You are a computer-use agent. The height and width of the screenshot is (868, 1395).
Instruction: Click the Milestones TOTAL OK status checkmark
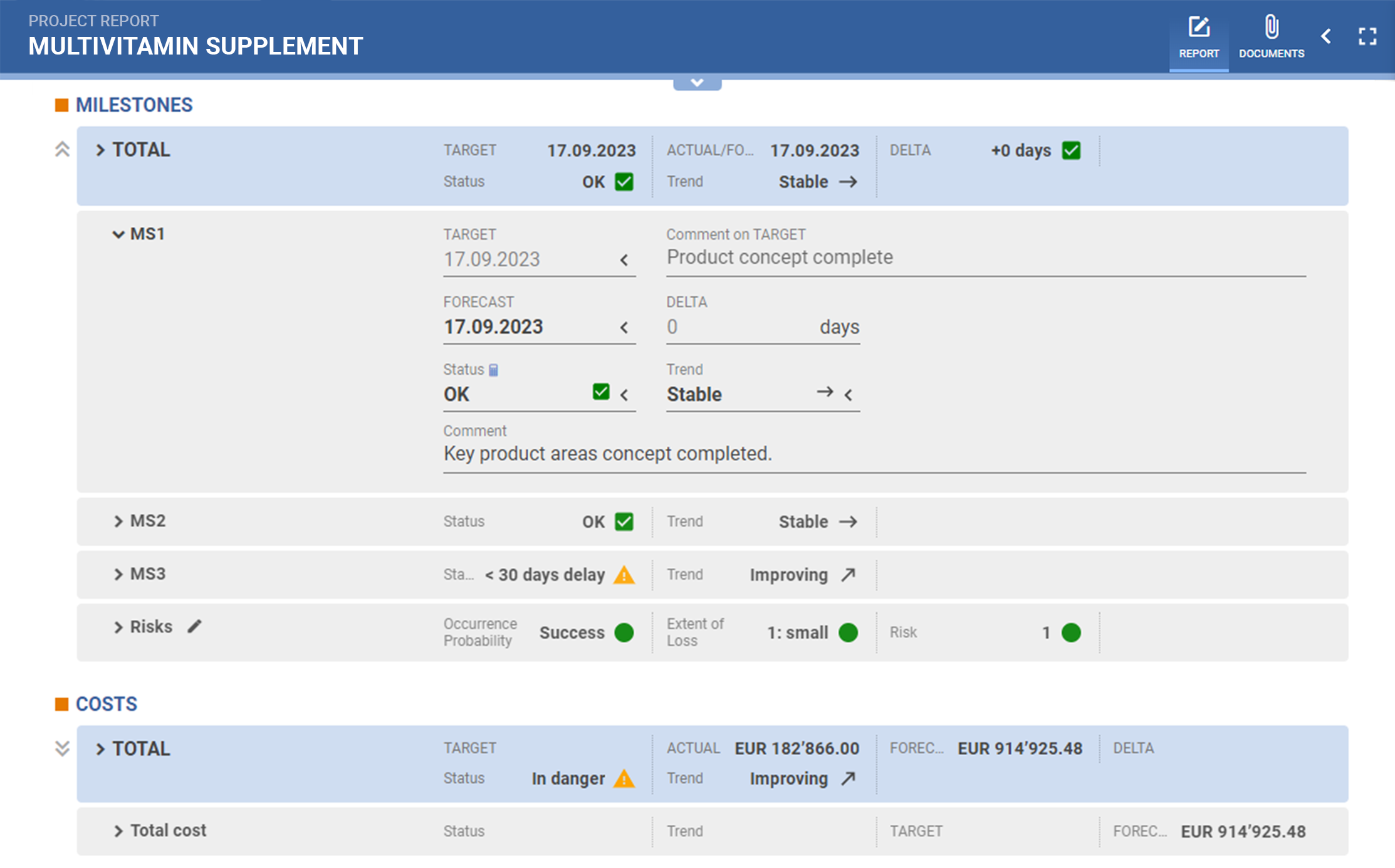click(x=624, y=182)
